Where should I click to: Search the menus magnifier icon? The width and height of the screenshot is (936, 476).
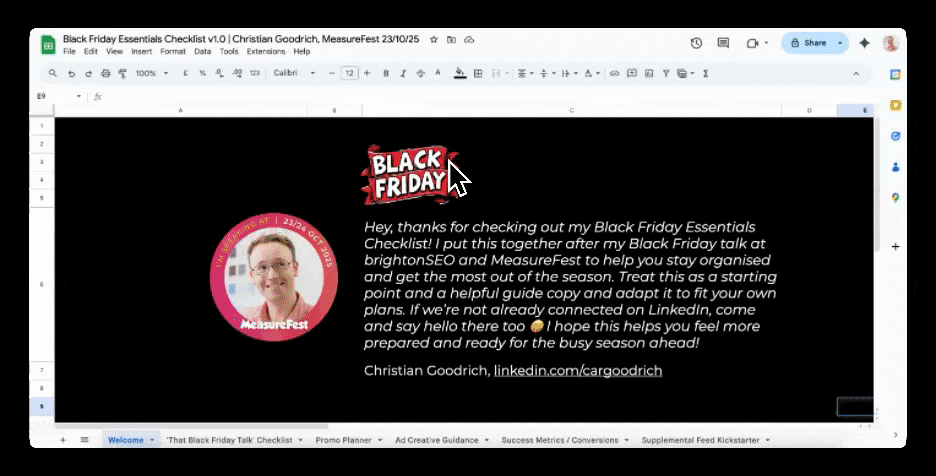tap(53, 73)
